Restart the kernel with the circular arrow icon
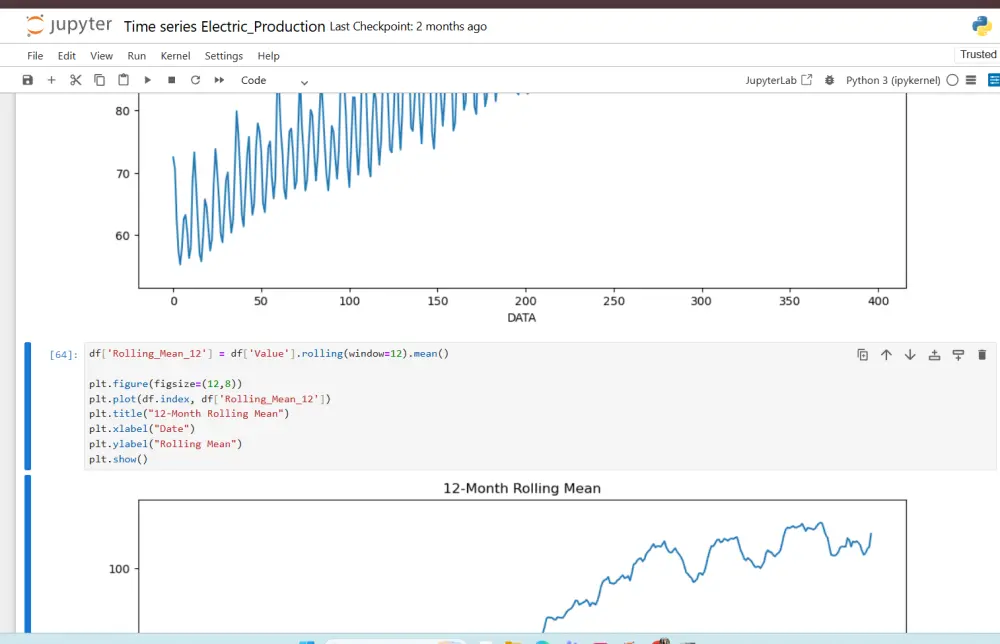The width and height of the screenshot is (1000, 644). (195, 80)
